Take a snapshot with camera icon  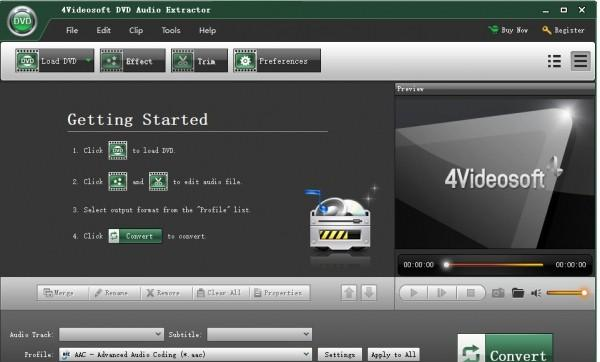click(498, 293)
